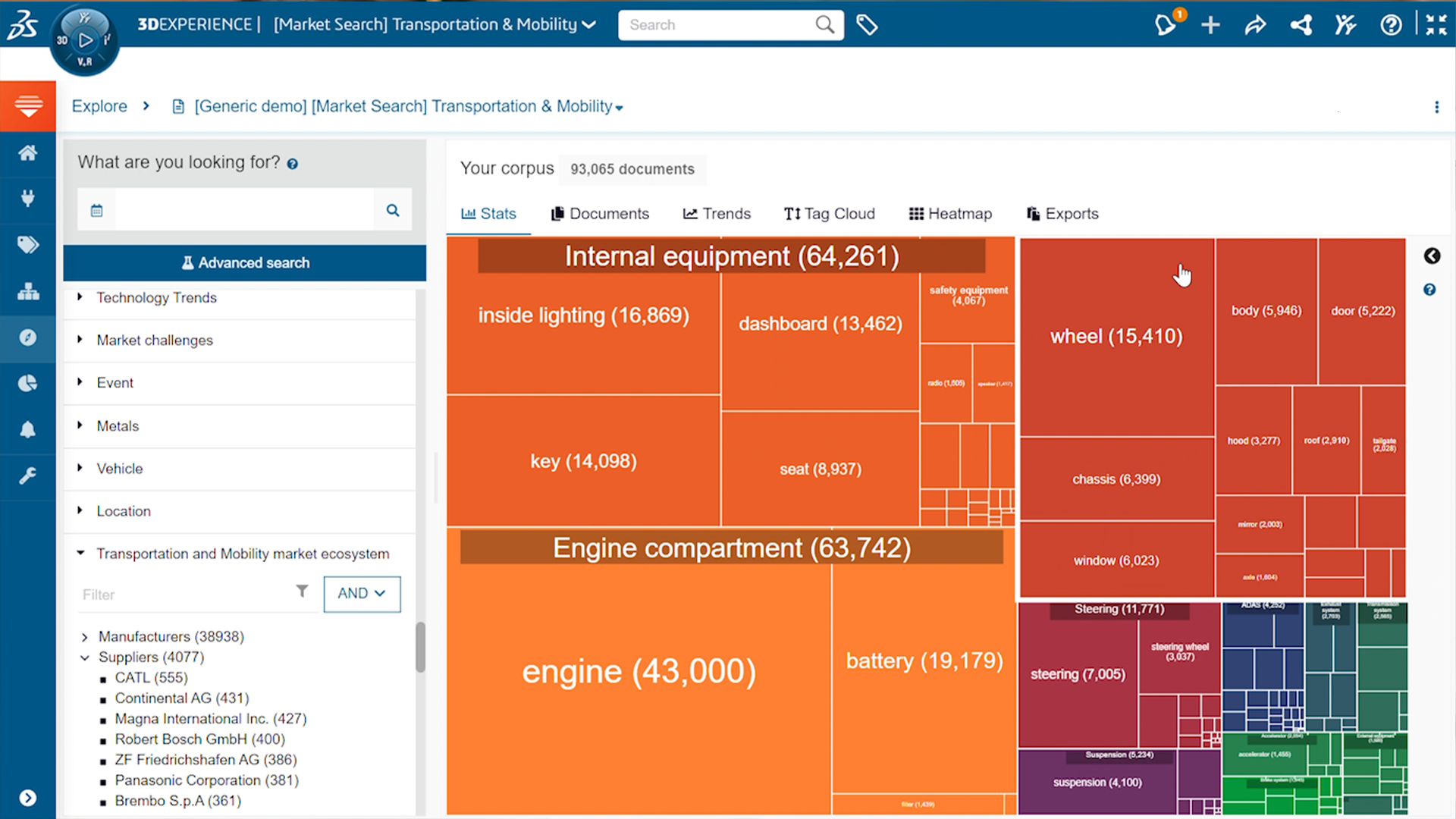Switch to the Heatmap tab
1456x819 pixels.
[x=950, y=214]
